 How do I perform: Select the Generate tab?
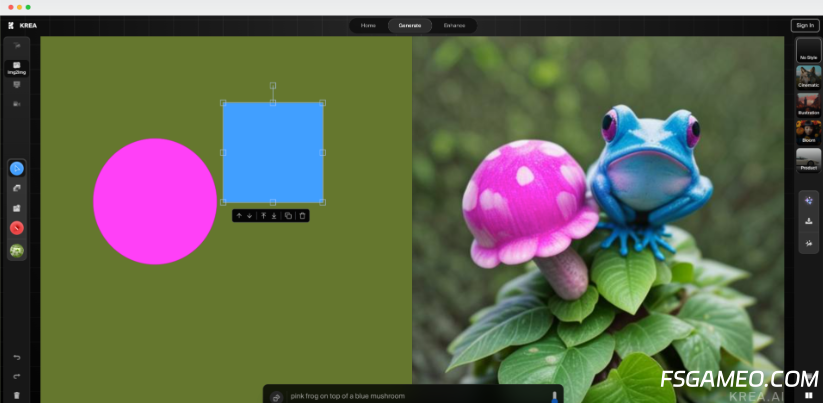[x=410, y=25]
